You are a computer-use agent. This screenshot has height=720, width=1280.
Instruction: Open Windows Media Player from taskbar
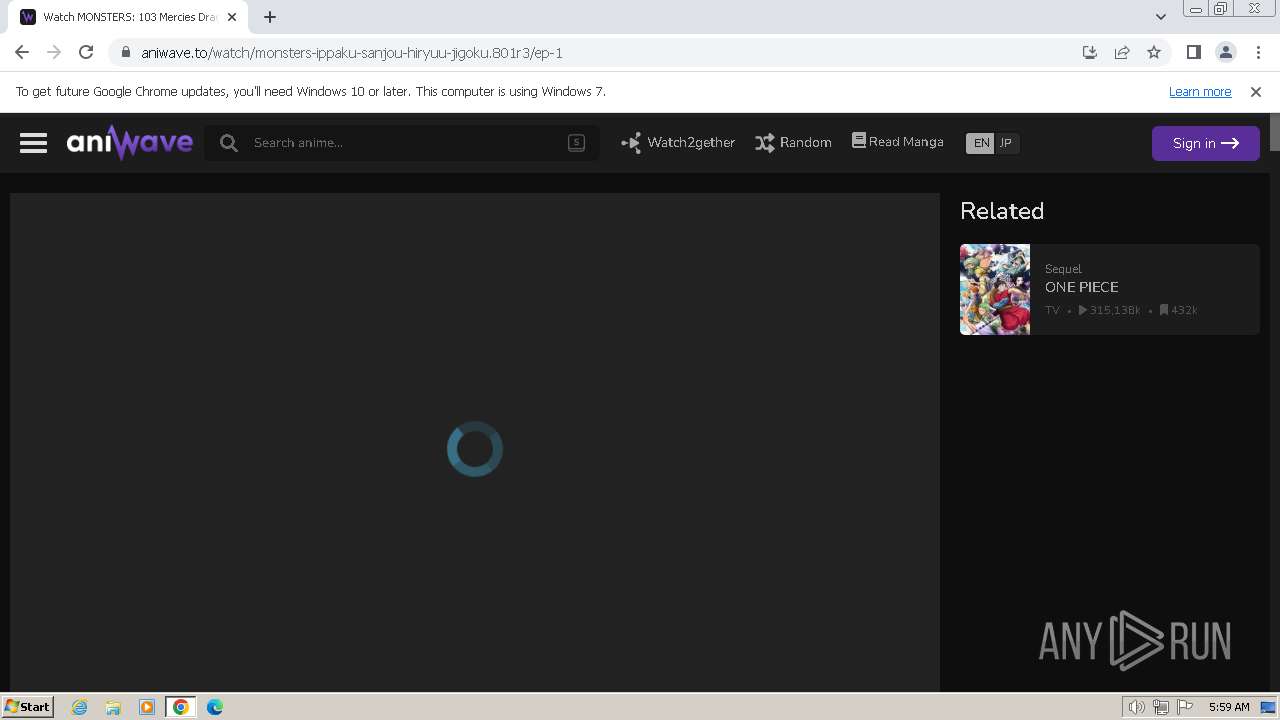click(147, 707)
